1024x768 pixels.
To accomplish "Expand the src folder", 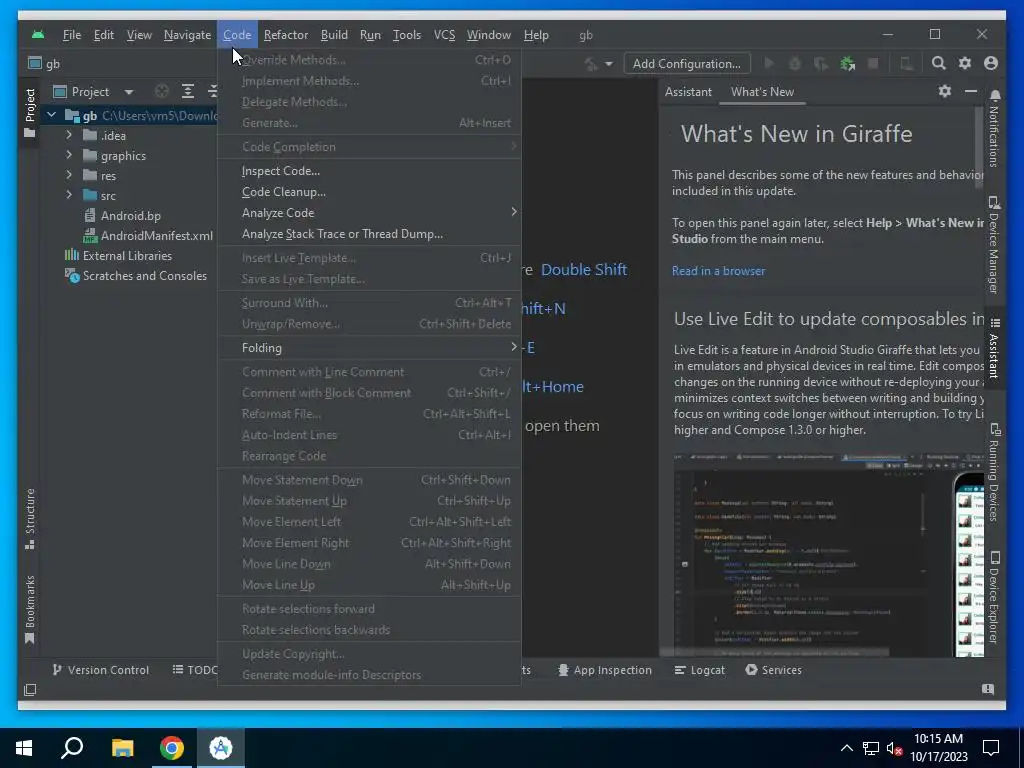I will point(69,195).
